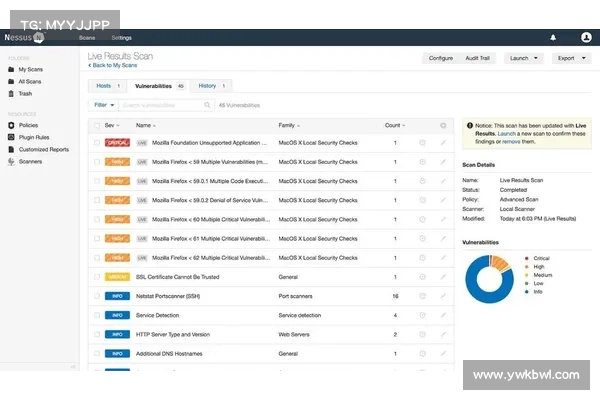Check the SSL Certificate Cannot Be Trusted row
The height and width of the screenshot is (400, 600).
coord(97,277)
